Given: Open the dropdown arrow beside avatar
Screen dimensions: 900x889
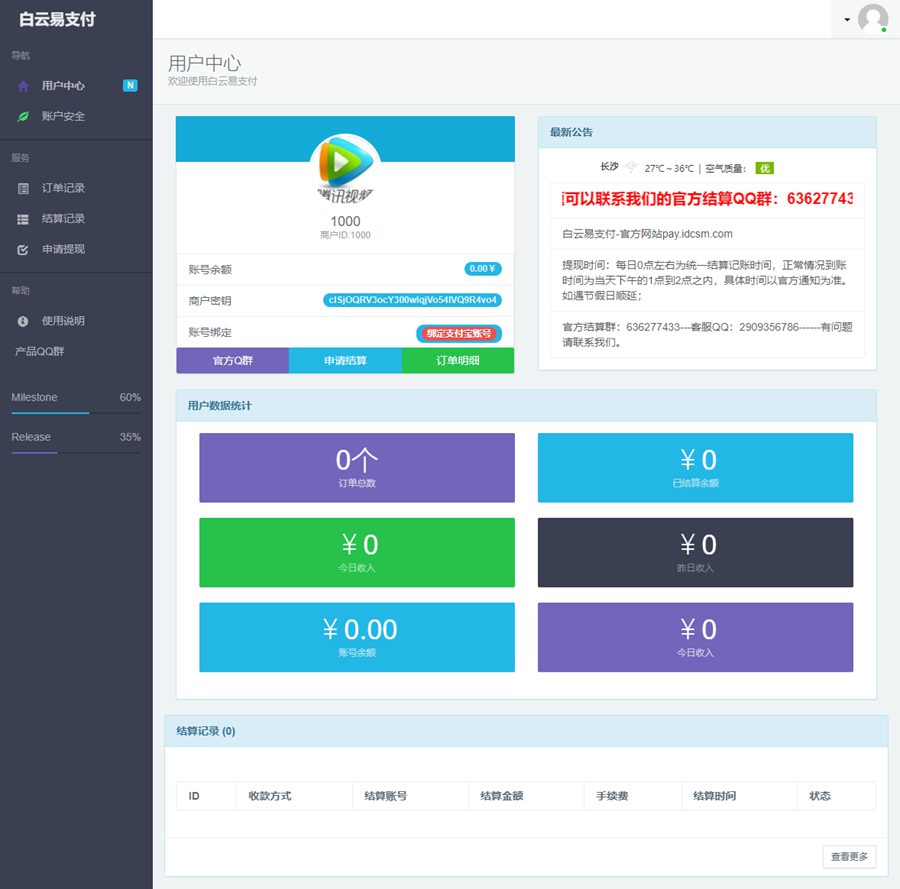Looking at the screenshot, I should click(x=847, y=20).
